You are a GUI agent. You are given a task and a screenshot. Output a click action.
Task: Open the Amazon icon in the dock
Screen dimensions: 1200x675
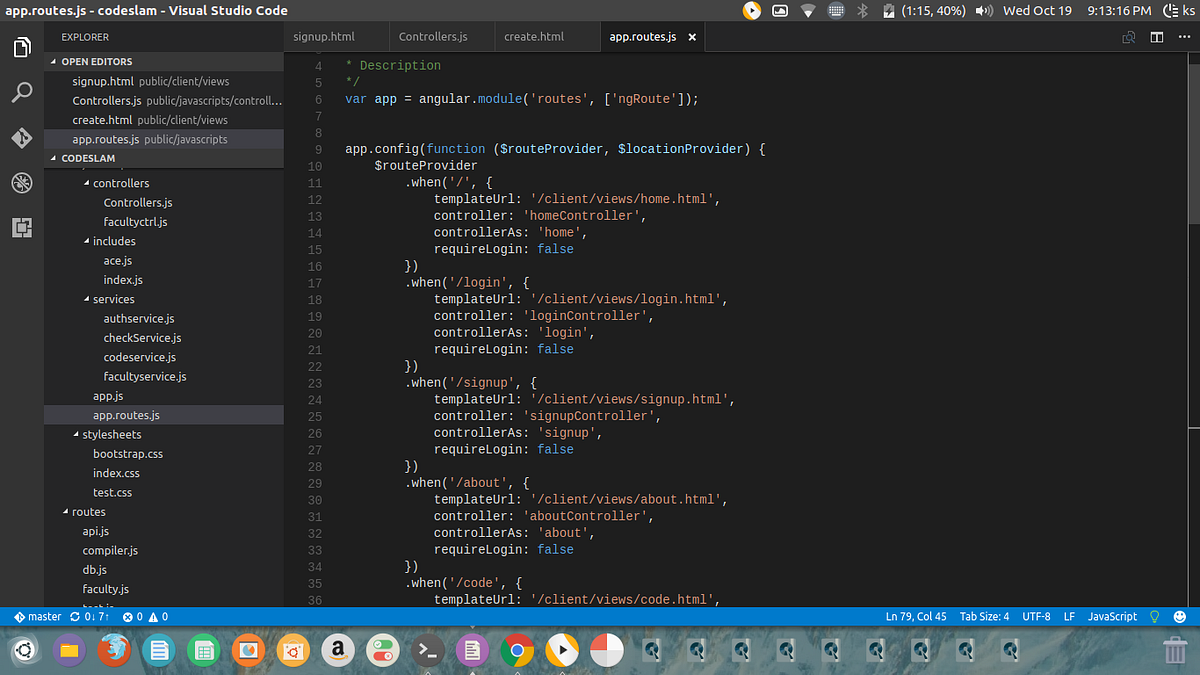(x=338, y=651)
